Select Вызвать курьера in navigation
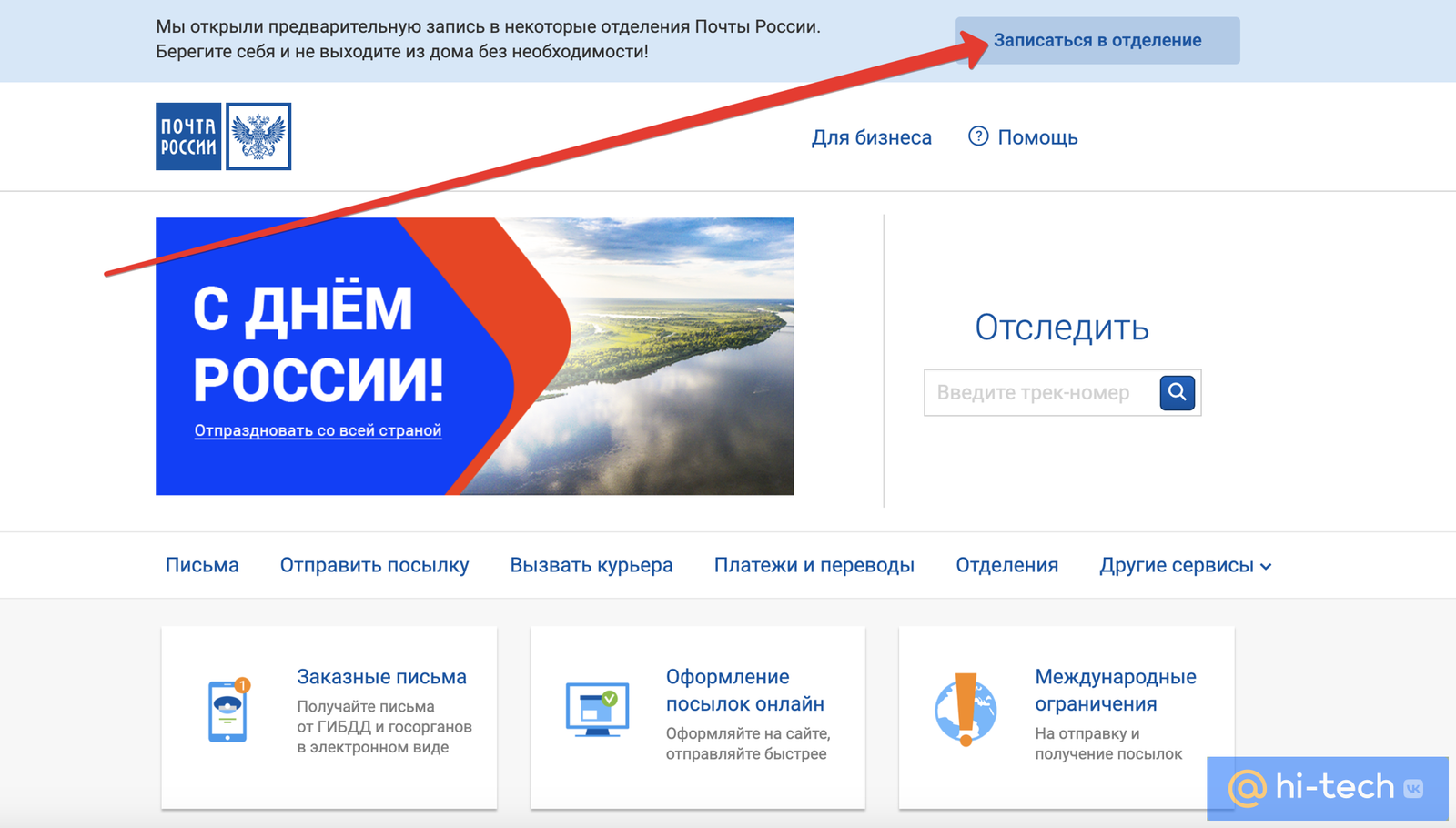Image resolution: width=1456 pixels, height=828 pixels. coord(591,565)
